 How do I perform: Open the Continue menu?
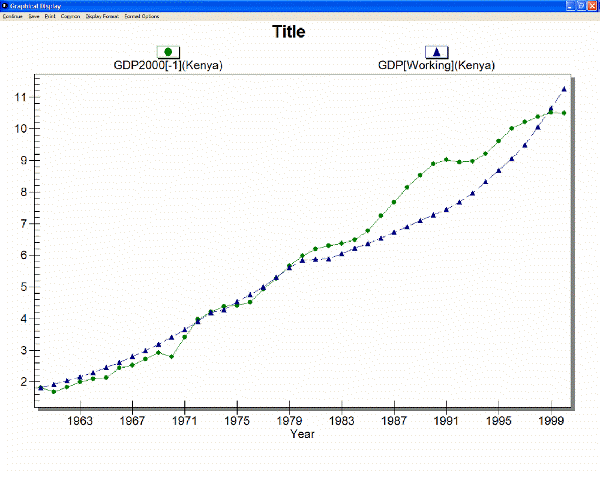click(13, 17)
